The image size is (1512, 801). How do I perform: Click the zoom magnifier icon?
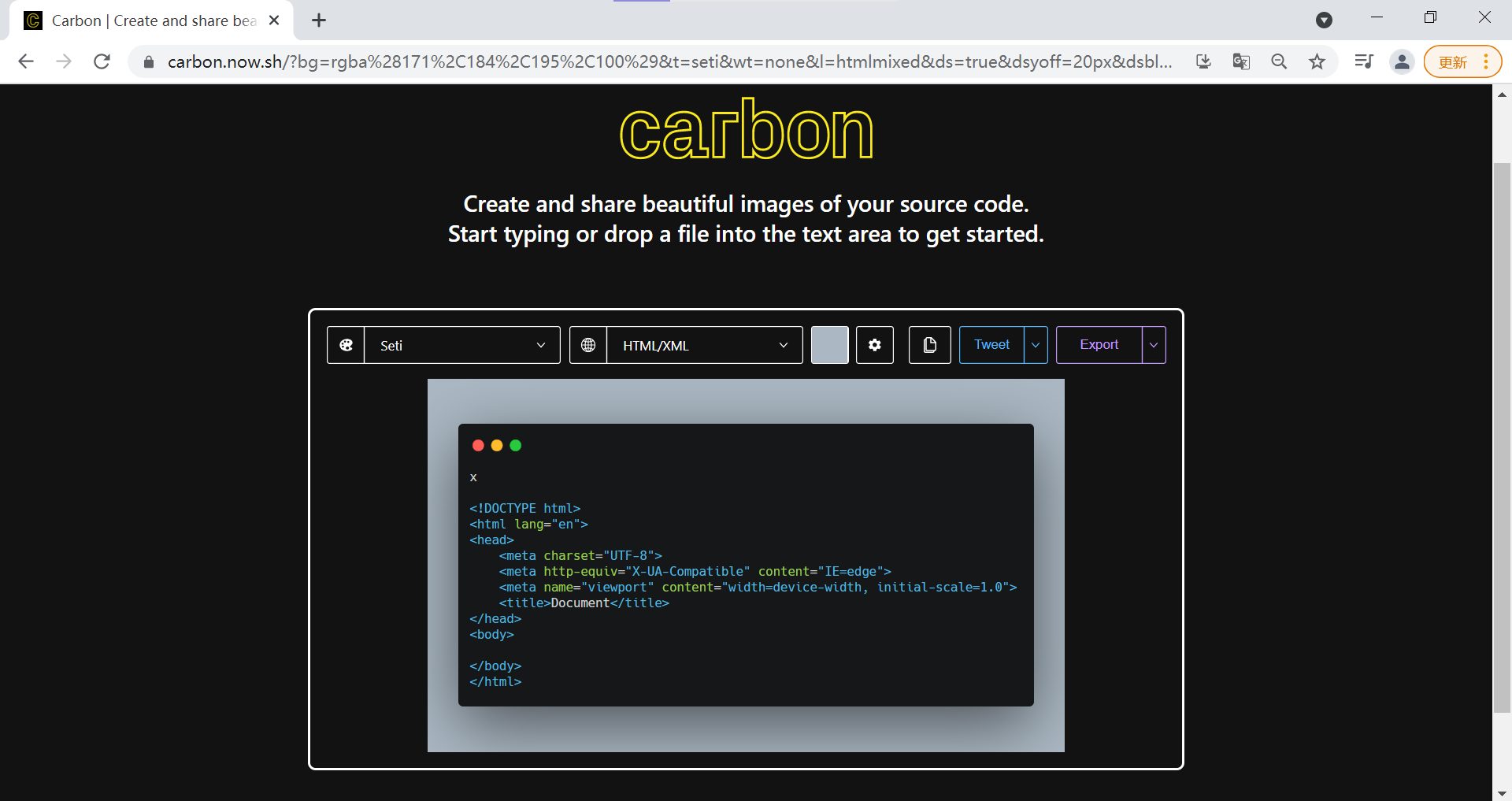coord(1279,61)
